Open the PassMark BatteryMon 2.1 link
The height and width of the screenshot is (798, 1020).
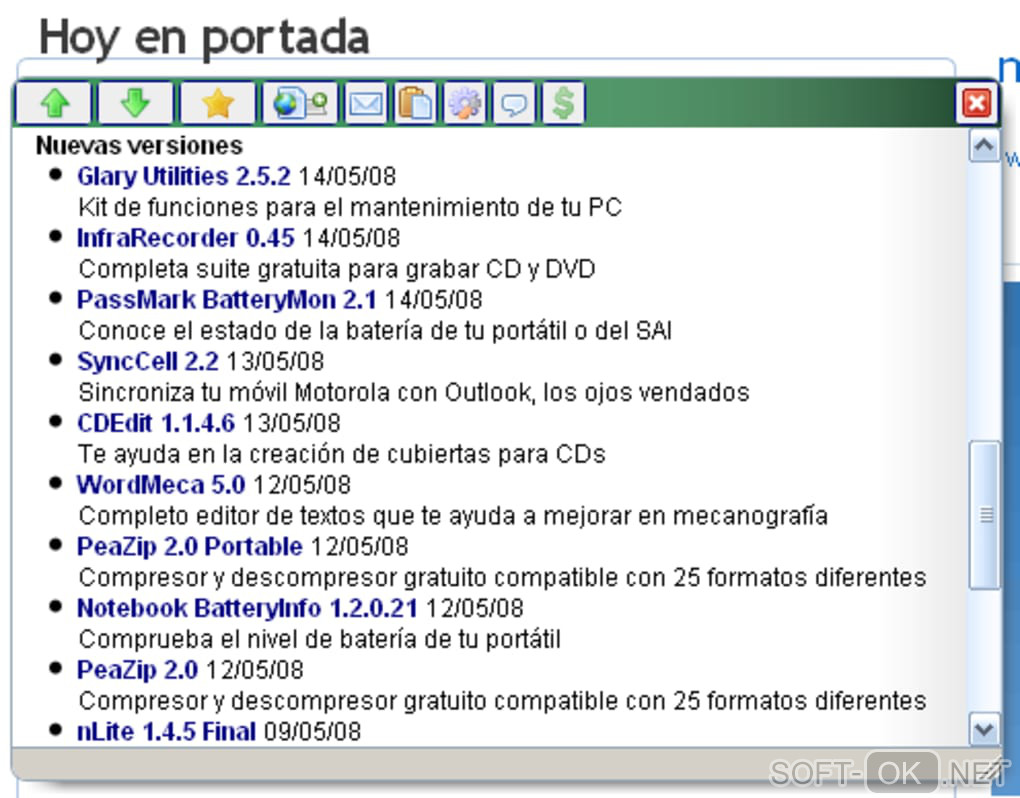coord(226,300)
